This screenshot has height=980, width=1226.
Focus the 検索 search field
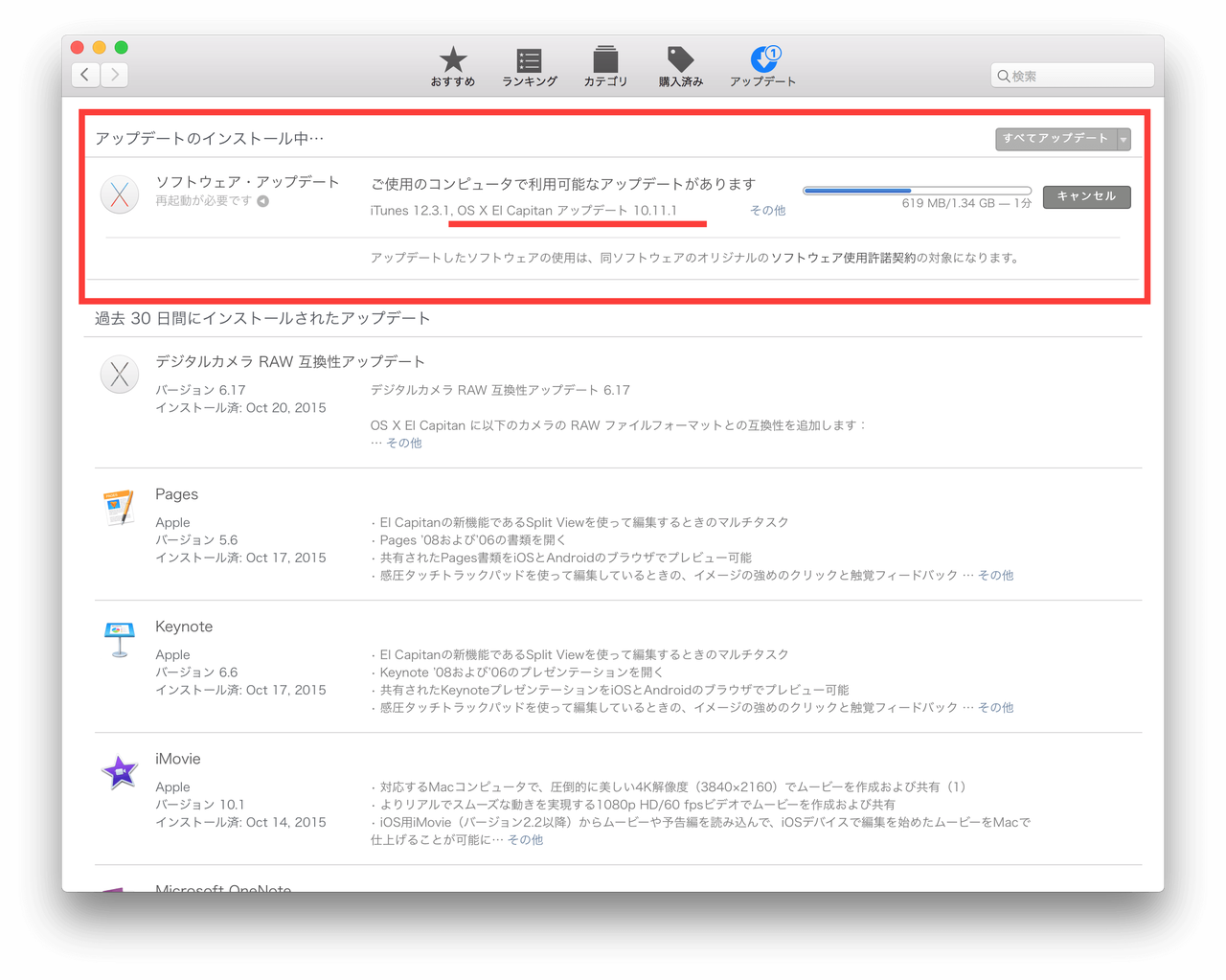1072,76
